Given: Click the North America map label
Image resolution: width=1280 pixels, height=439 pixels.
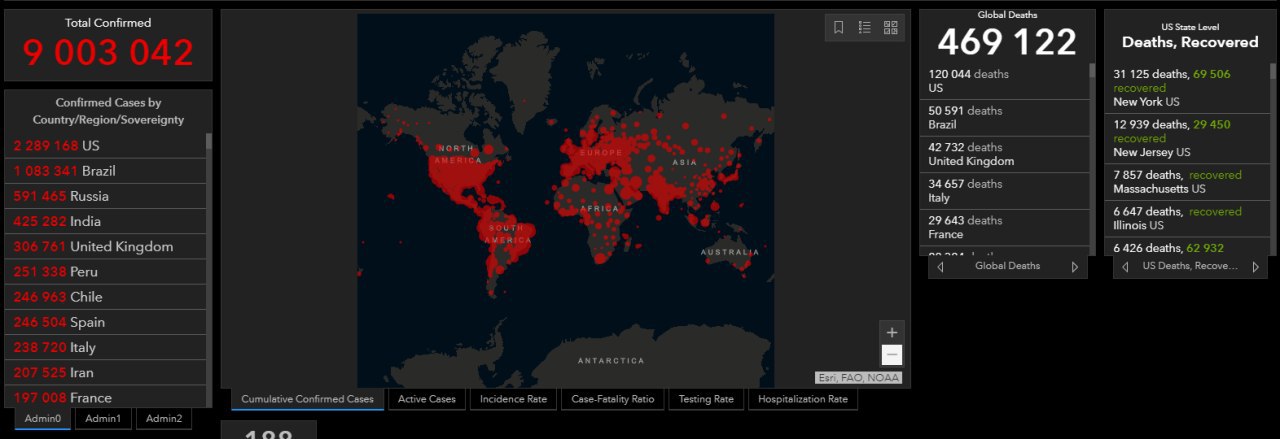Looking at the screenshot, I should tap(457, 154).
